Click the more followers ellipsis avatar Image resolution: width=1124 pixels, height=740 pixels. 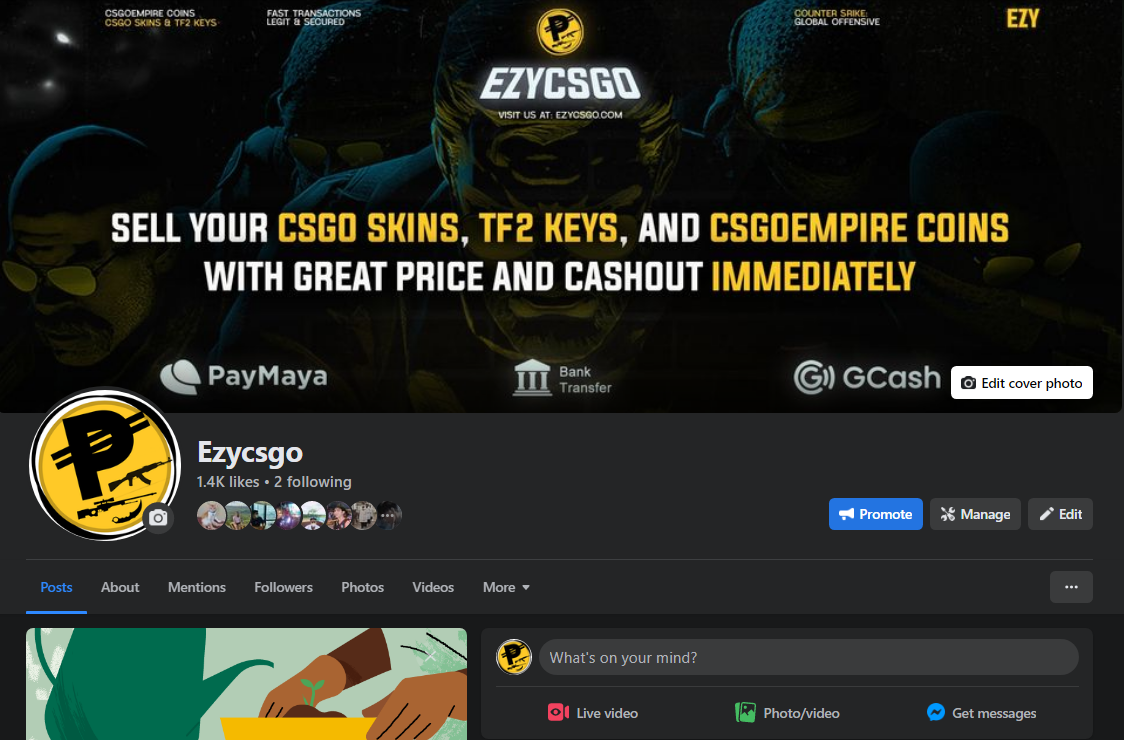(x=389, y=515)
